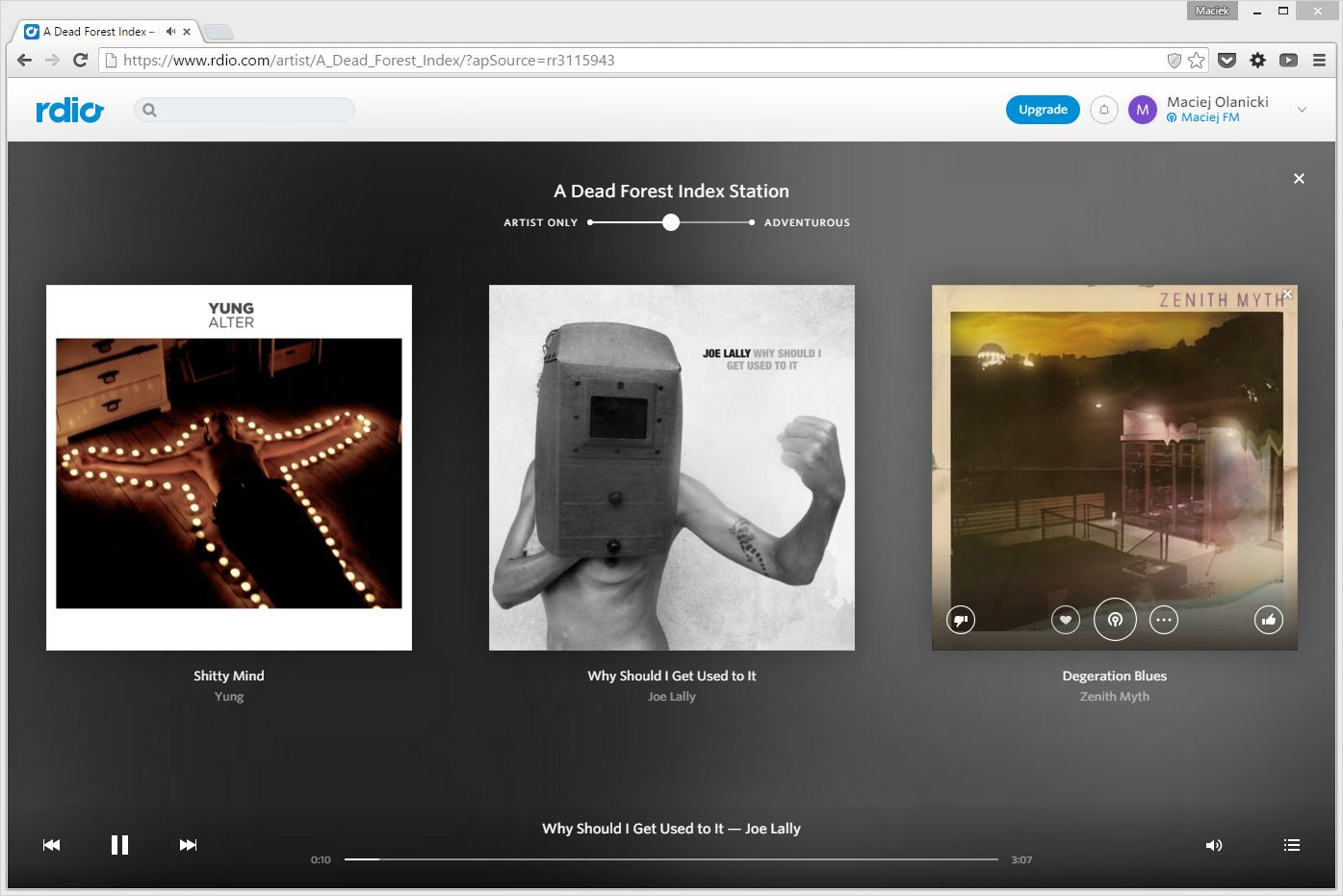Click the 3:07 track duration
The width and height of the screenshot is (1343, 896).
1021,859
